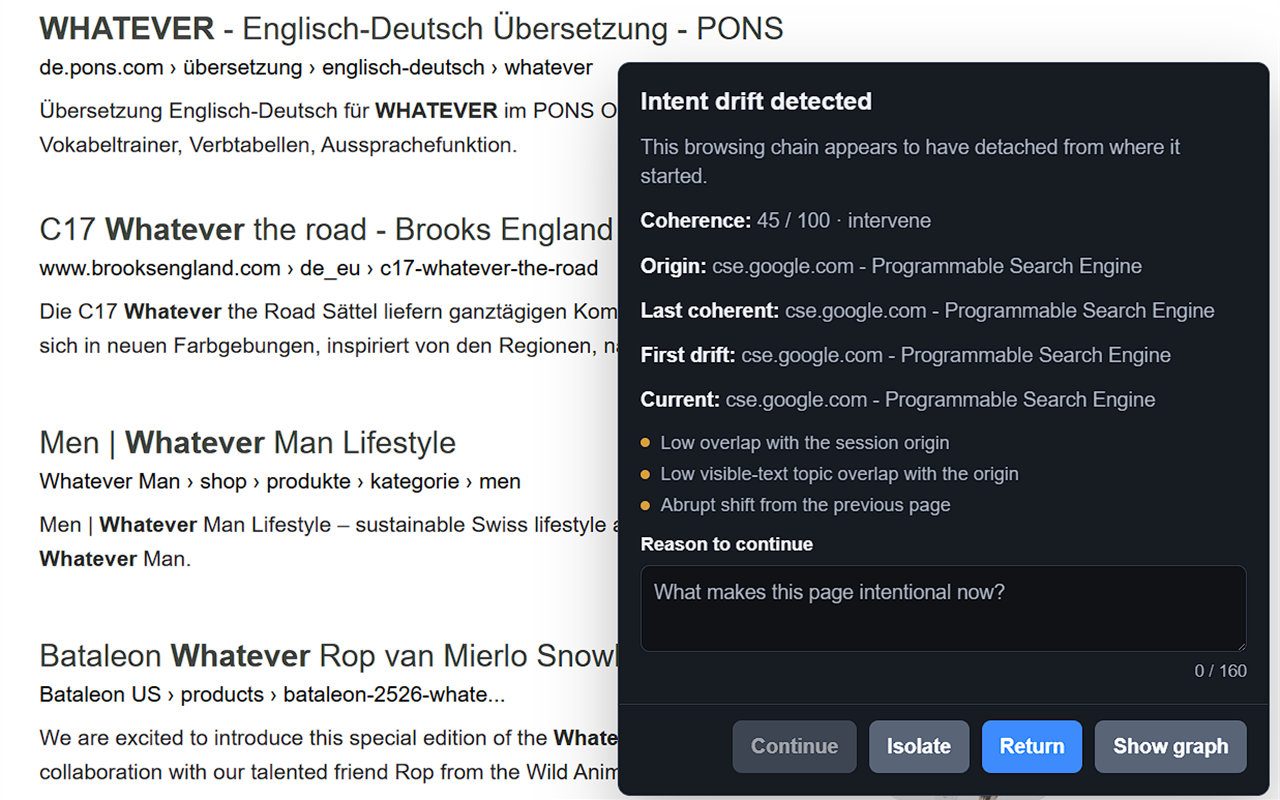Image resolution: width=1280 pixels, height=800 pixels.
Task: Click the Isolate button
Action: pyautogui.click(x=919, y=746)
